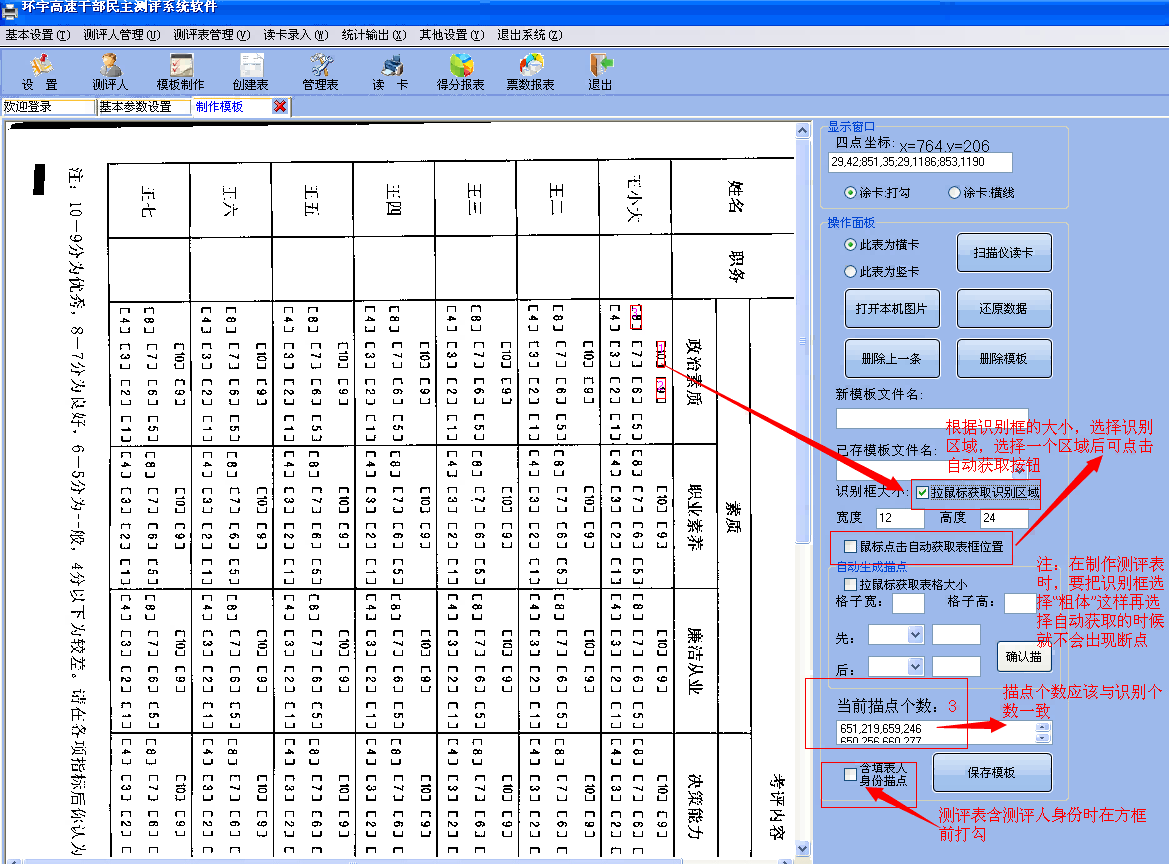Choose the 此表为竖卡 radio button
Screen dimensions: 1169x864
850,271
